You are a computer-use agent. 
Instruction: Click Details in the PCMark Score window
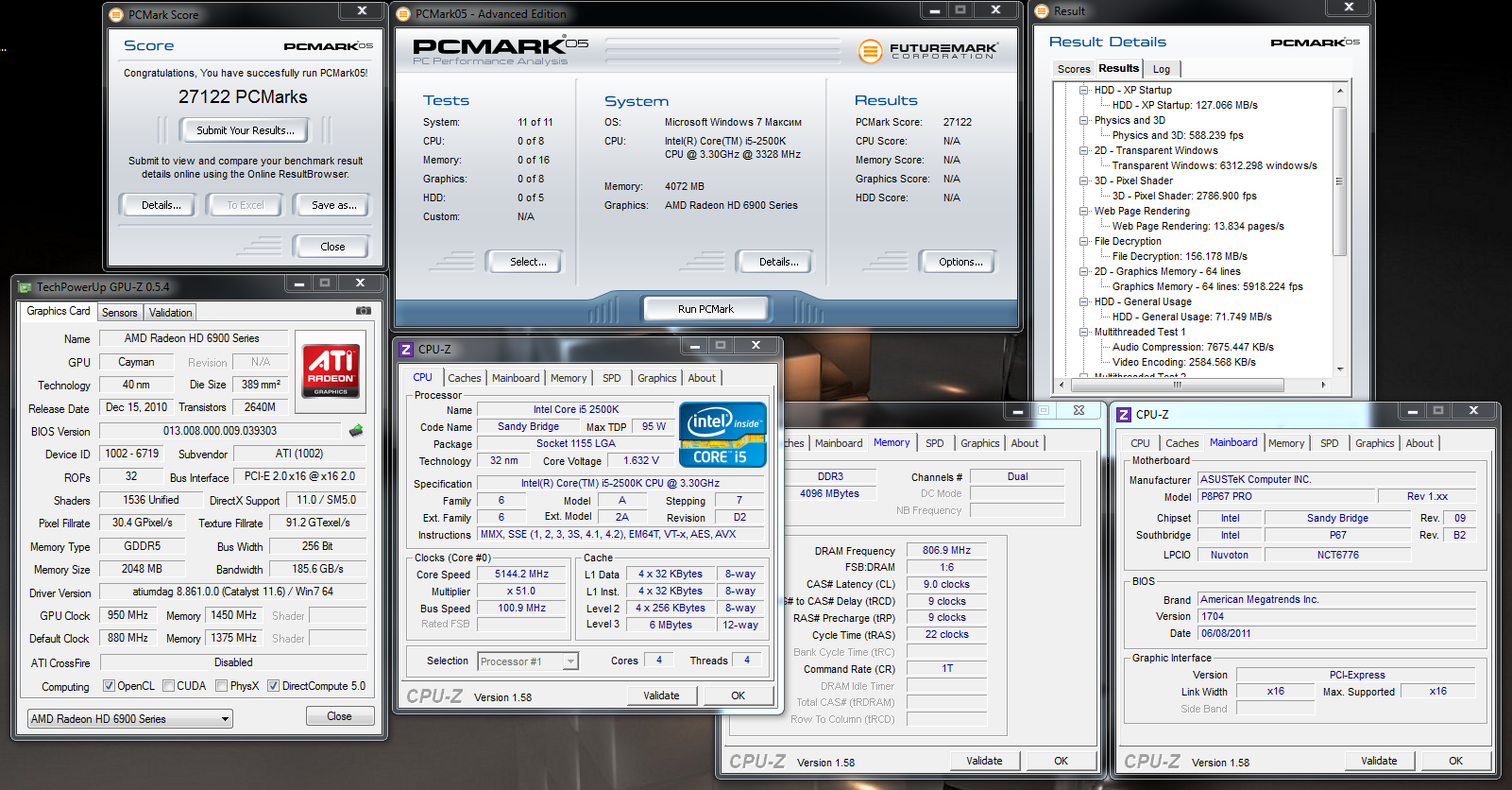(161, 205)
